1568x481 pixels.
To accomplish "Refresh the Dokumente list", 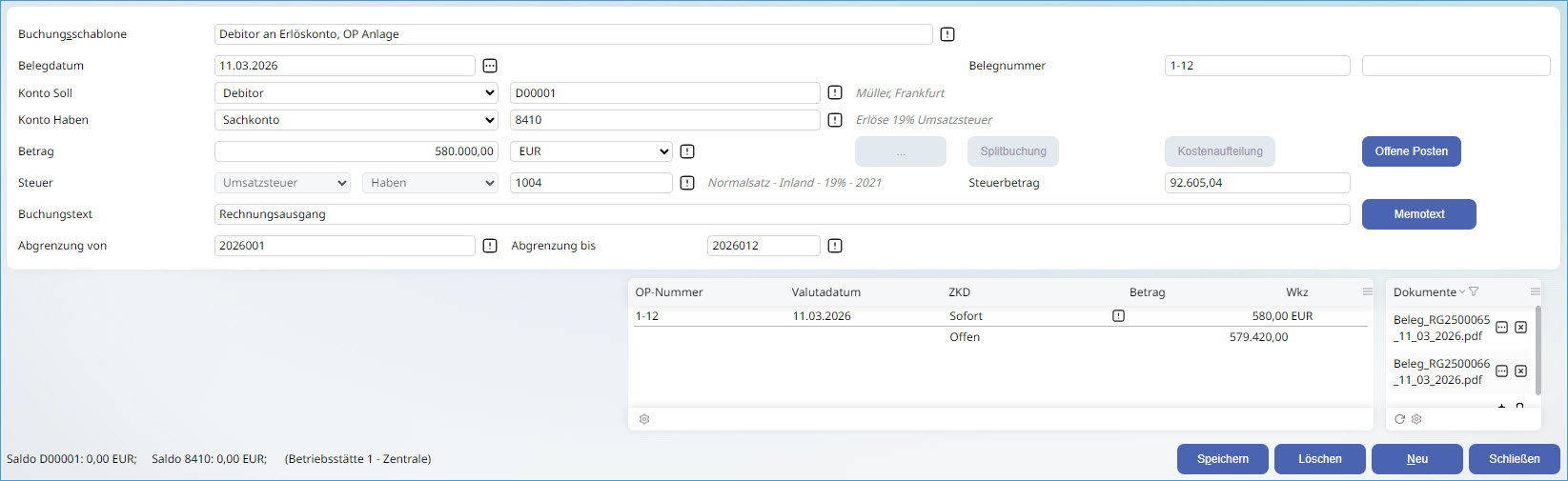I will [1399, 419].
